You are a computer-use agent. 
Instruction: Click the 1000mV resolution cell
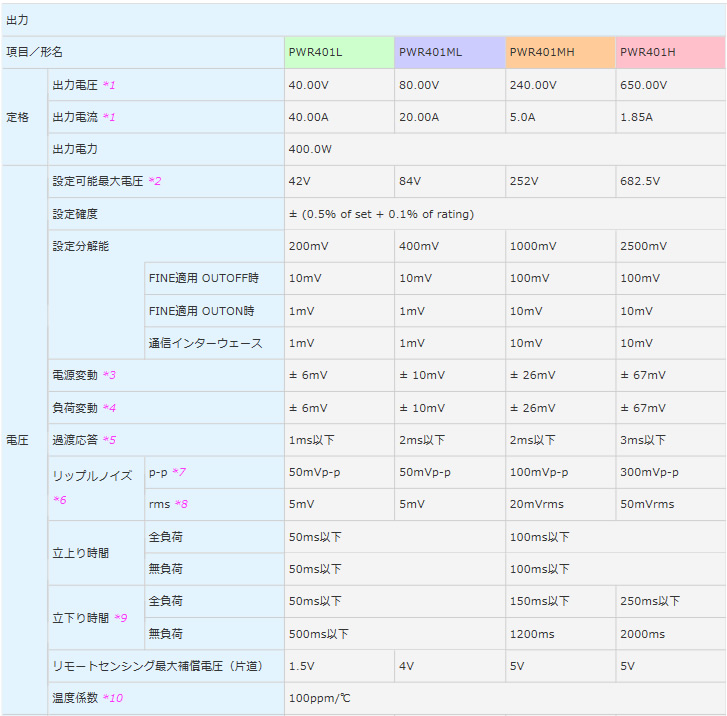(x=561, y=246)
